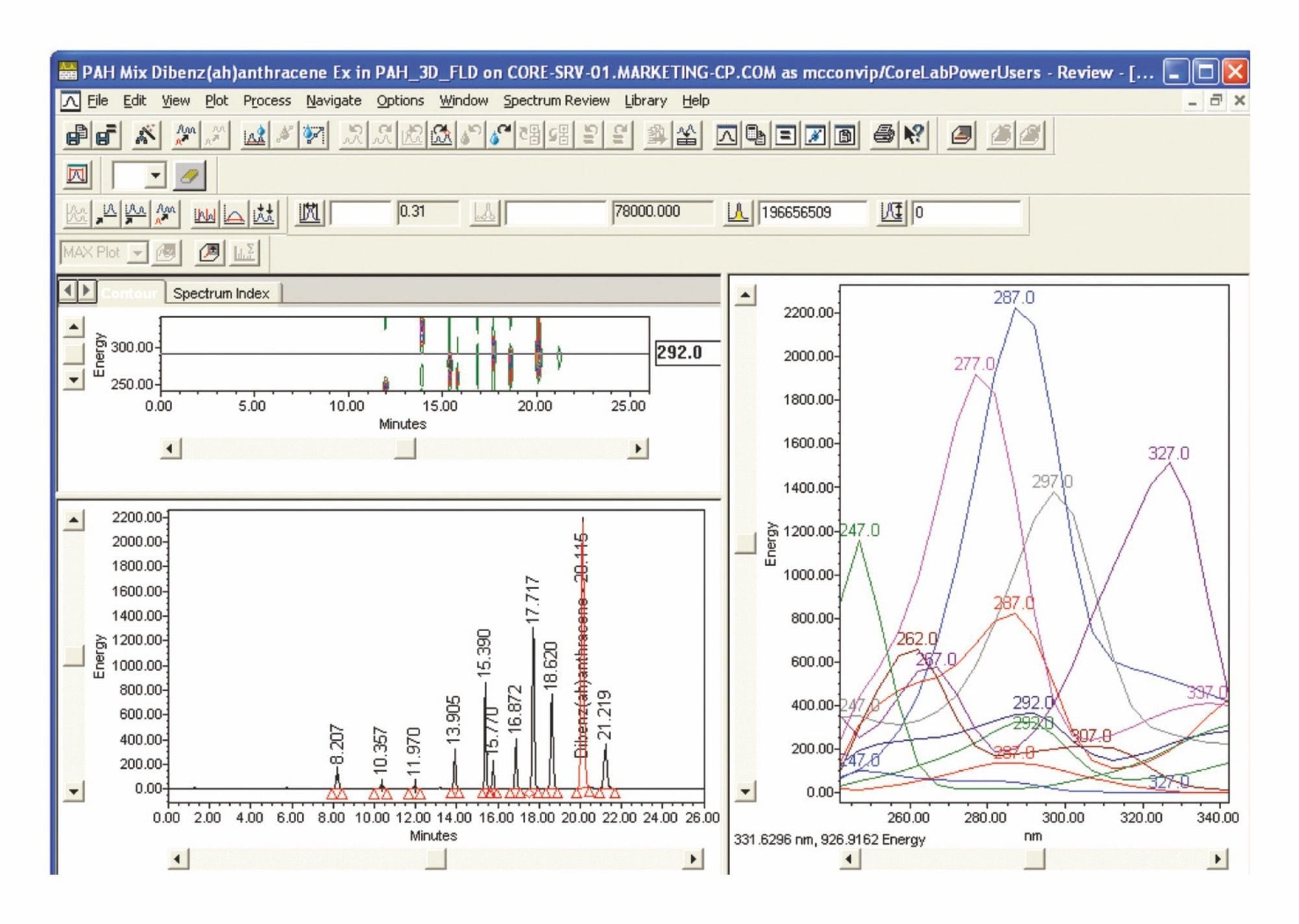Click the context help arrow-question icon
This screenshot has height=924, width=1299.
point(914,135)
